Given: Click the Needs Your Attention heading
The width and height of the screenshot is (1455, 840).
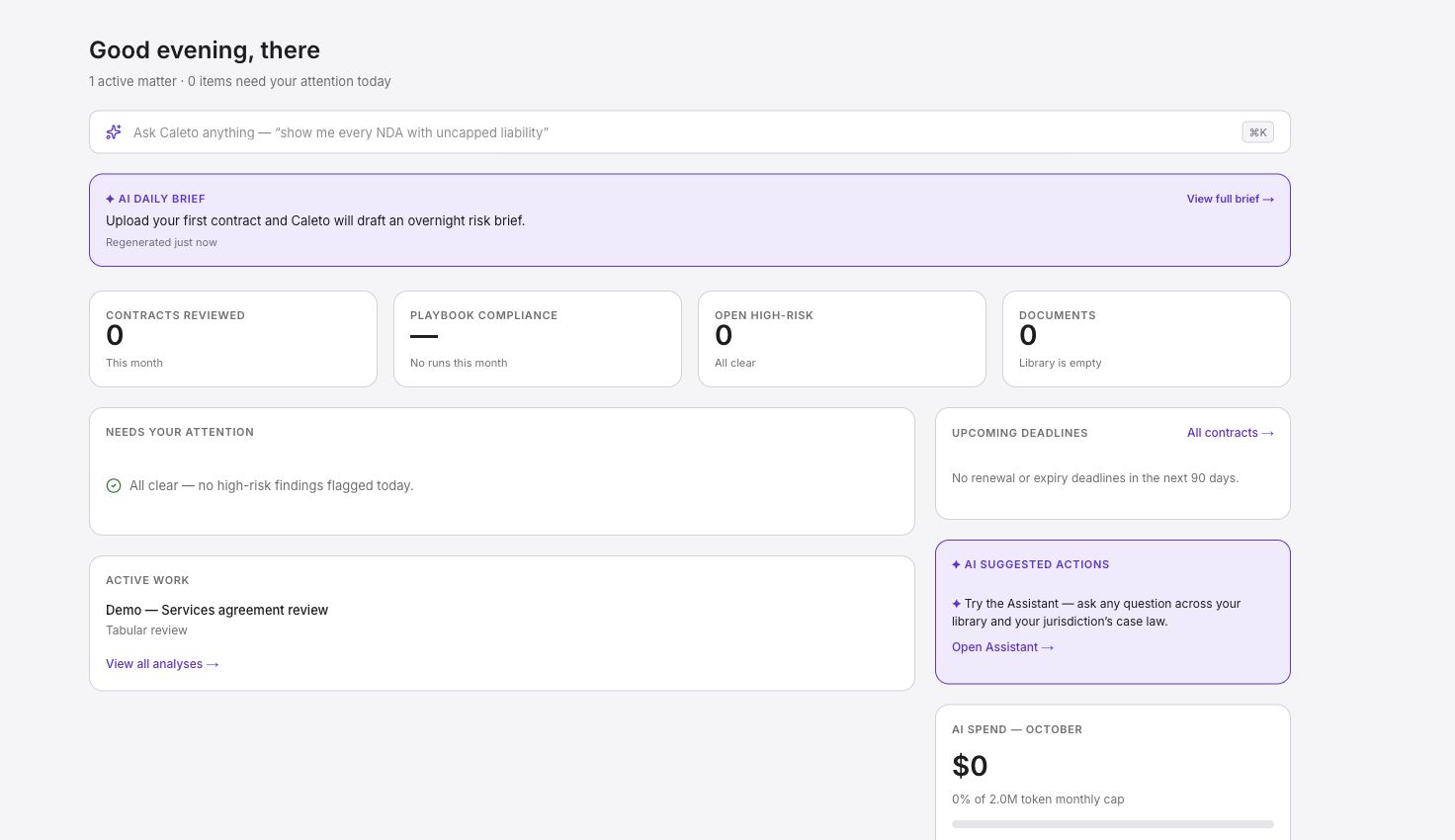Looking at the screenshot, I should (x=180, y=432).
